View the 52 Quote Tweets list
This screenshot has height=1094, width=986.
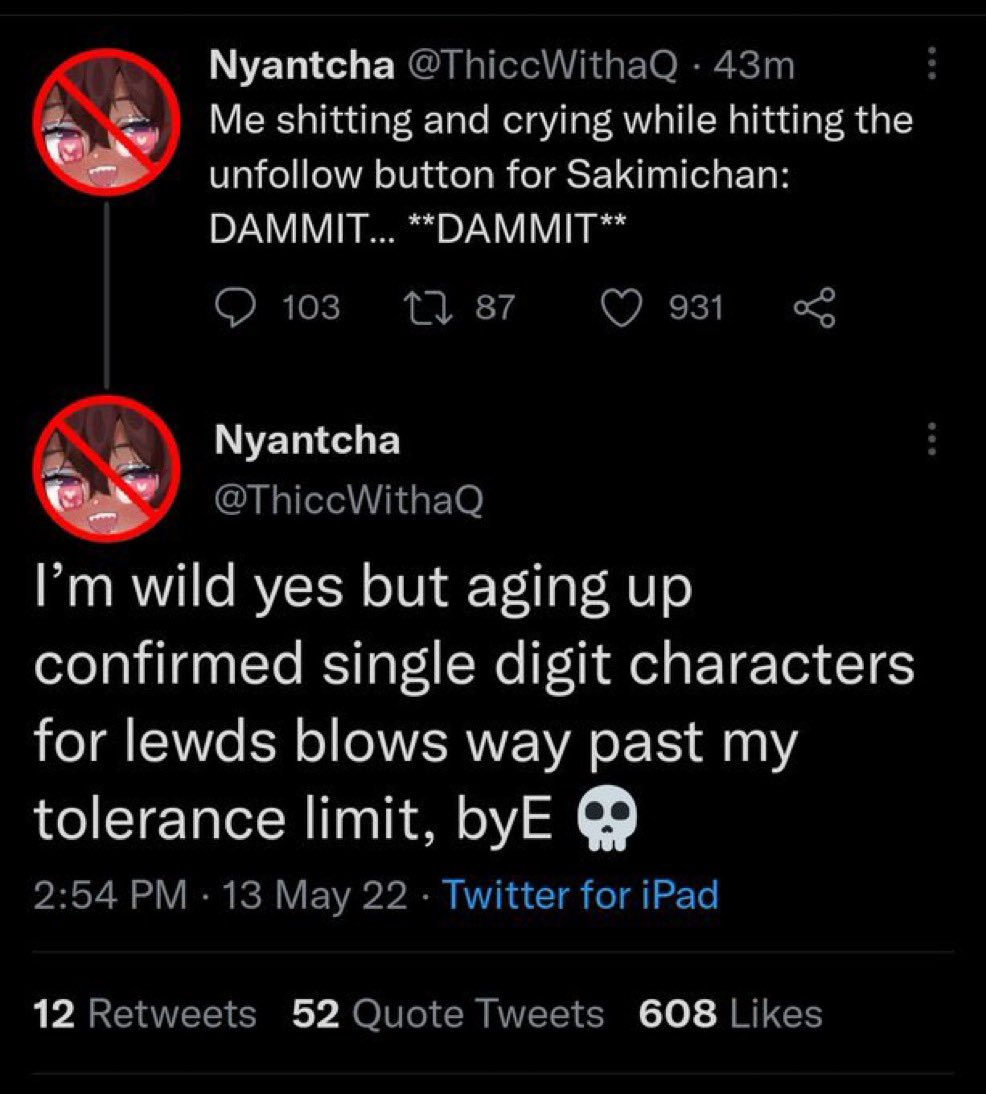point(448,1014)
